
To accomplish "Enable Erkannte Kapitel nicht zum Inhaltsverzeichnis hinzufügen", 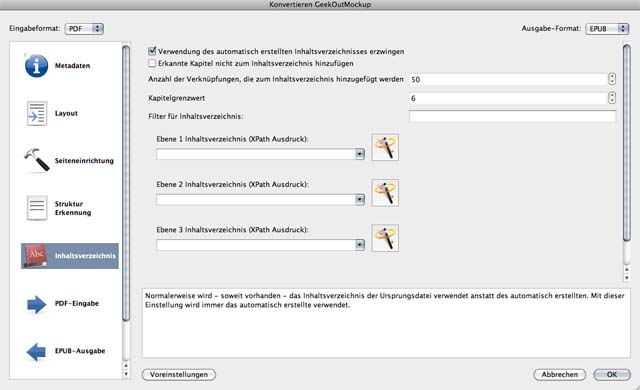I will [152, 63].
